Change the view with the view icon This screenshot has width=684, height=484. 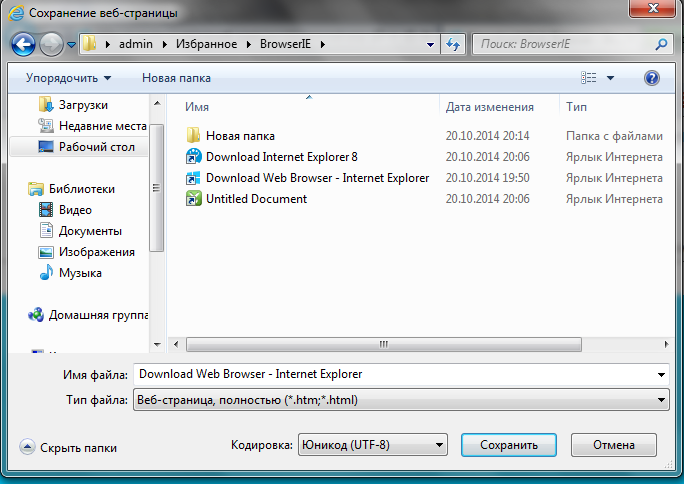588,78
